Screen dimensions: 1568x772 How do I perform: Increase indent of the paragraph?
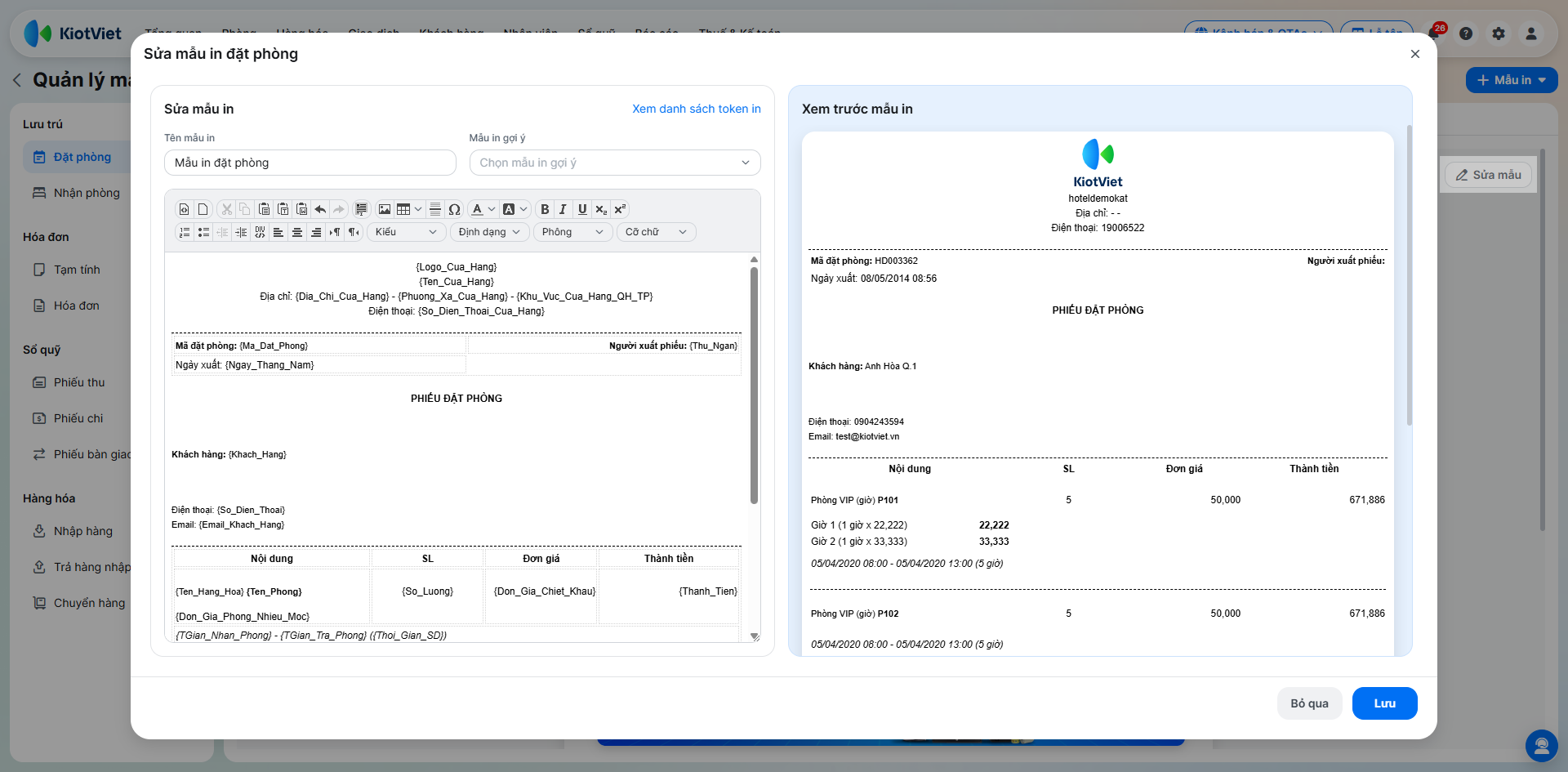(x=241, y=232)
